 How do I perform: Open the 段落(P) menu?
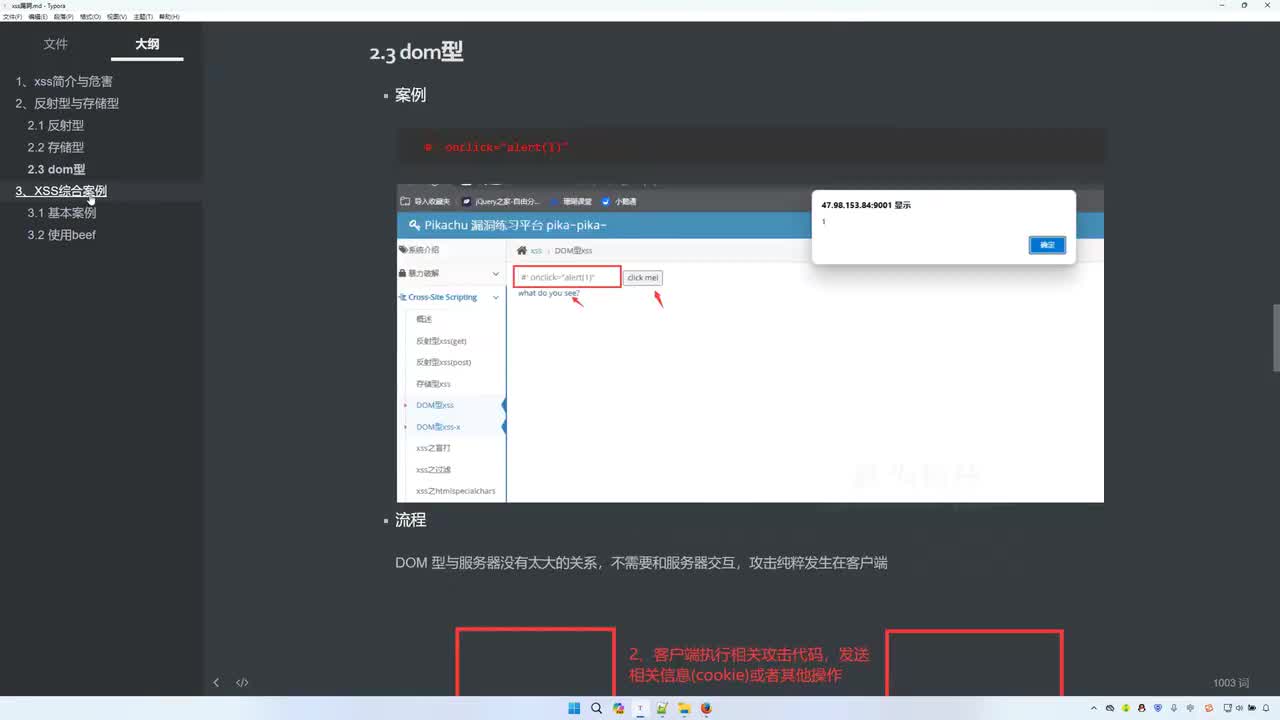[63, 17]
